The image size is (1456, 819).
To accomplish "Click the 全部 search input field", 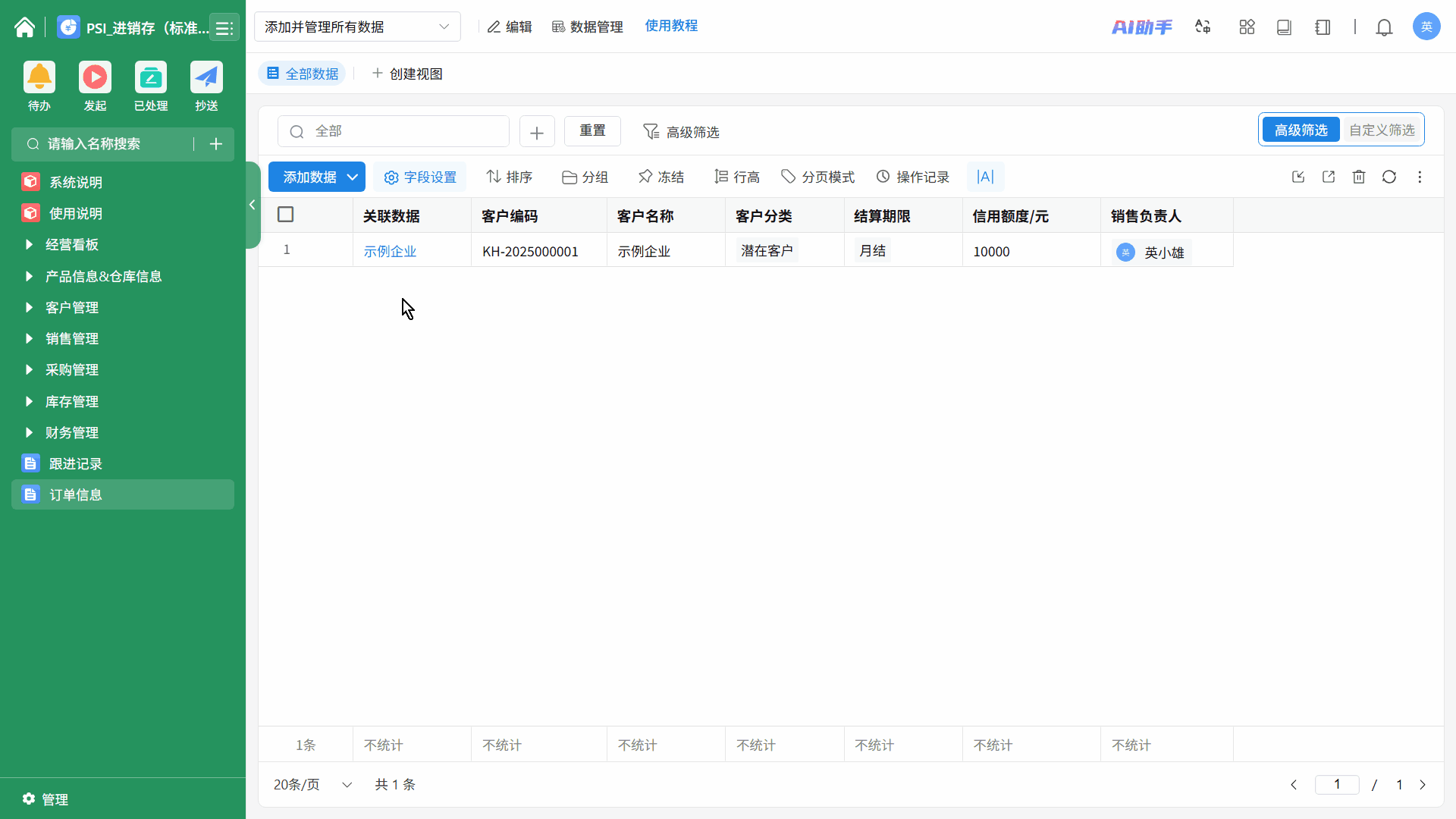I will 394,131.
